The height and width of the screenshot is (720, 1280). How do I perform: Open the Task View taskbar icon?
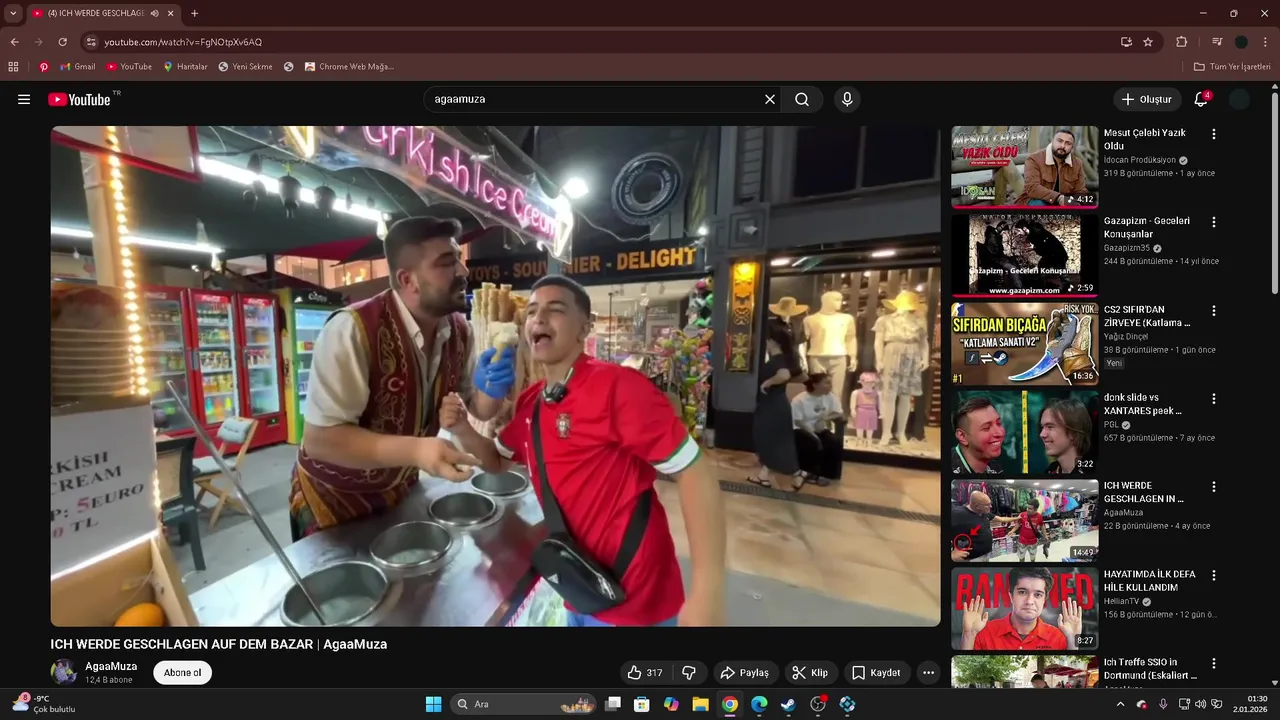(613, 704)
